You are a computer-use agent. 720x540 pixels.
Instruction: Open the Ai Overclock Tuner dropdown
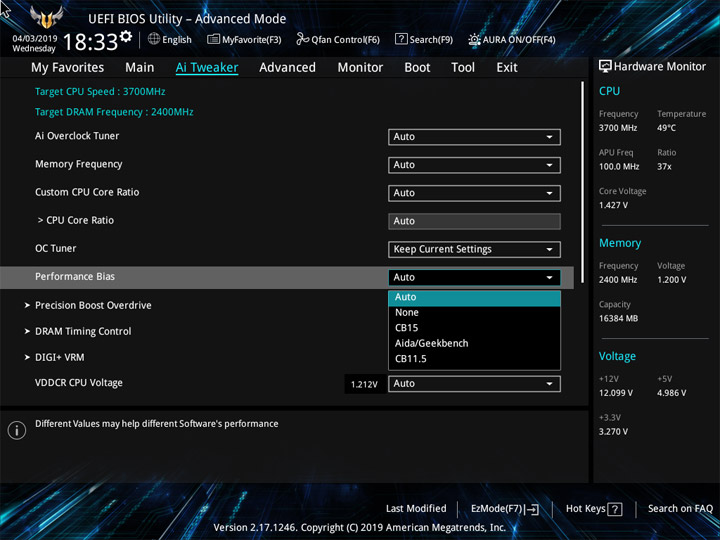pos(474,137)
